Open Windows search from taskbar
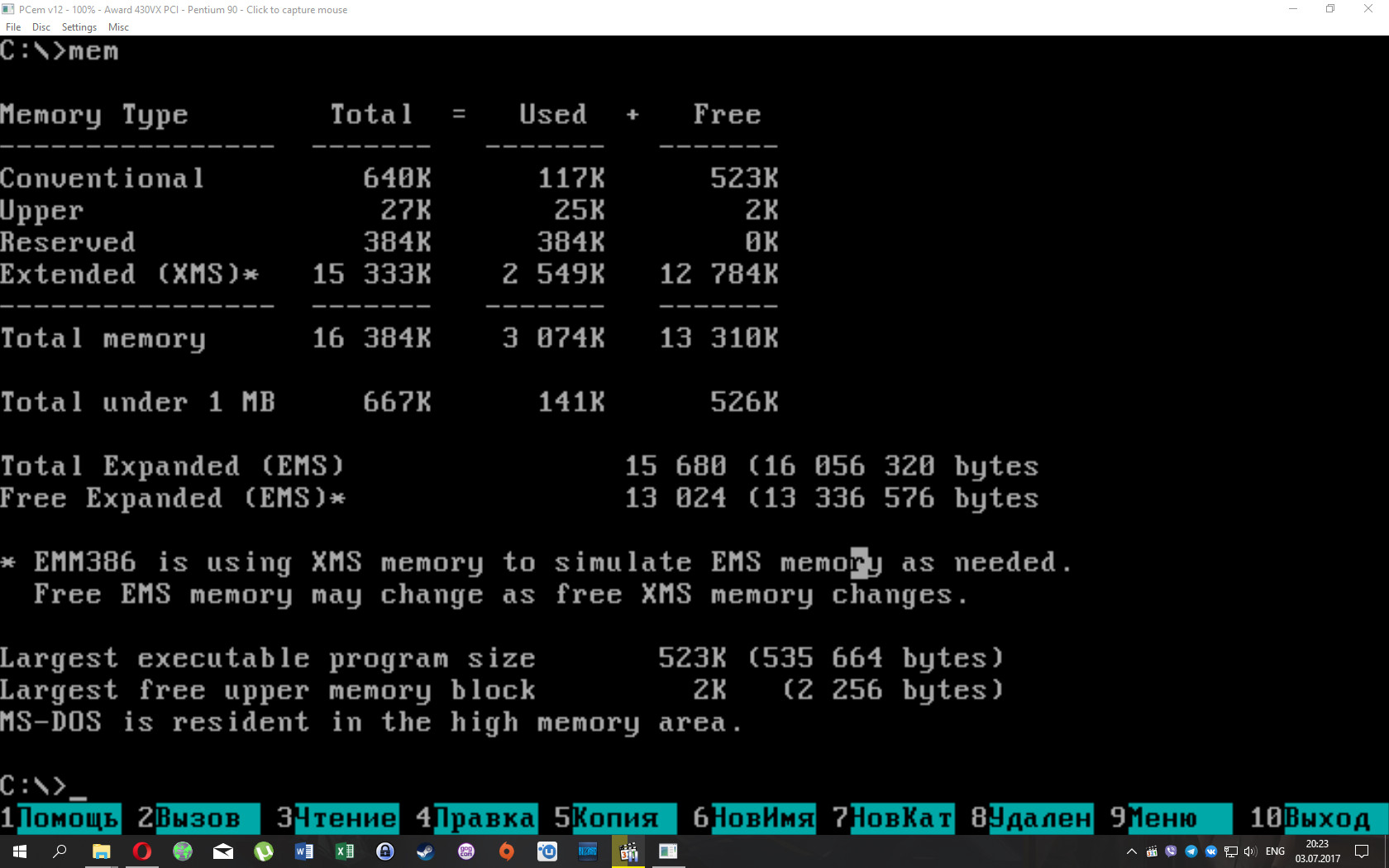This screenshot has height=868, width=1389. pos(60,851)
